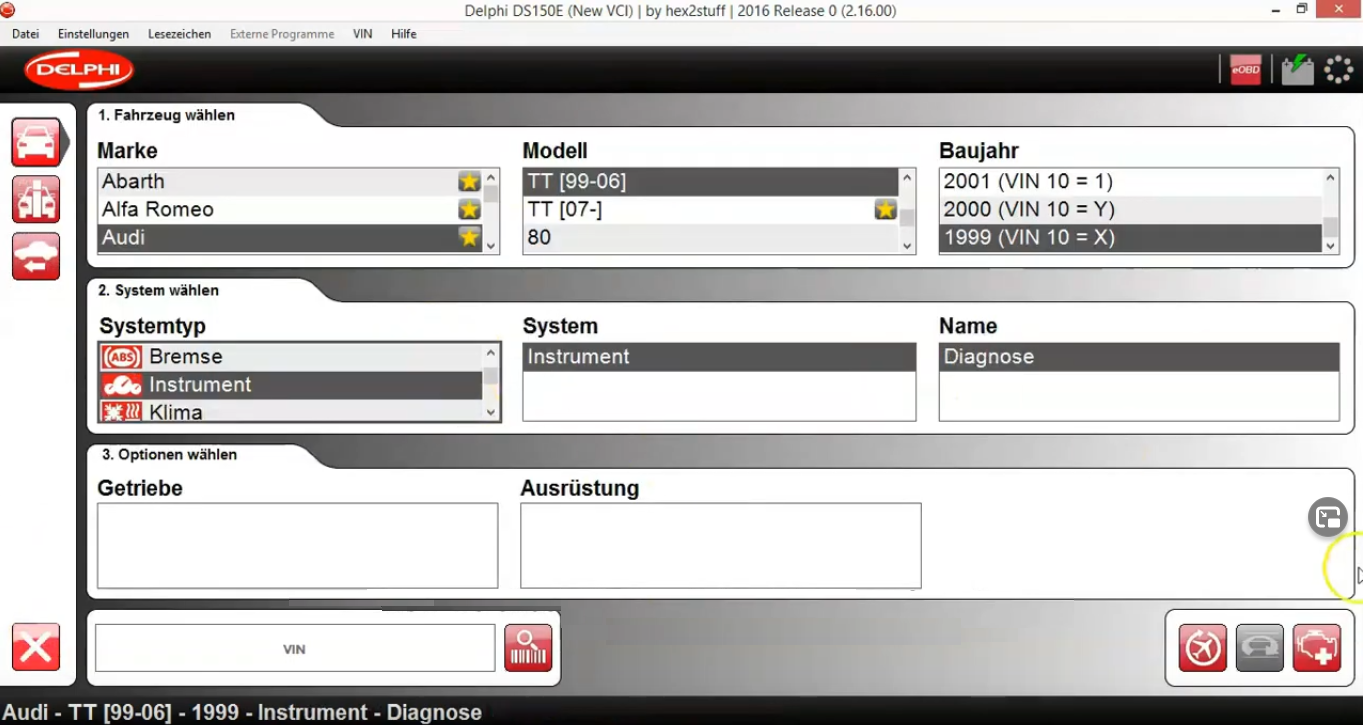
Task: Toggle favorite star for TT [07-]
Action: click(x=885, y=209)
